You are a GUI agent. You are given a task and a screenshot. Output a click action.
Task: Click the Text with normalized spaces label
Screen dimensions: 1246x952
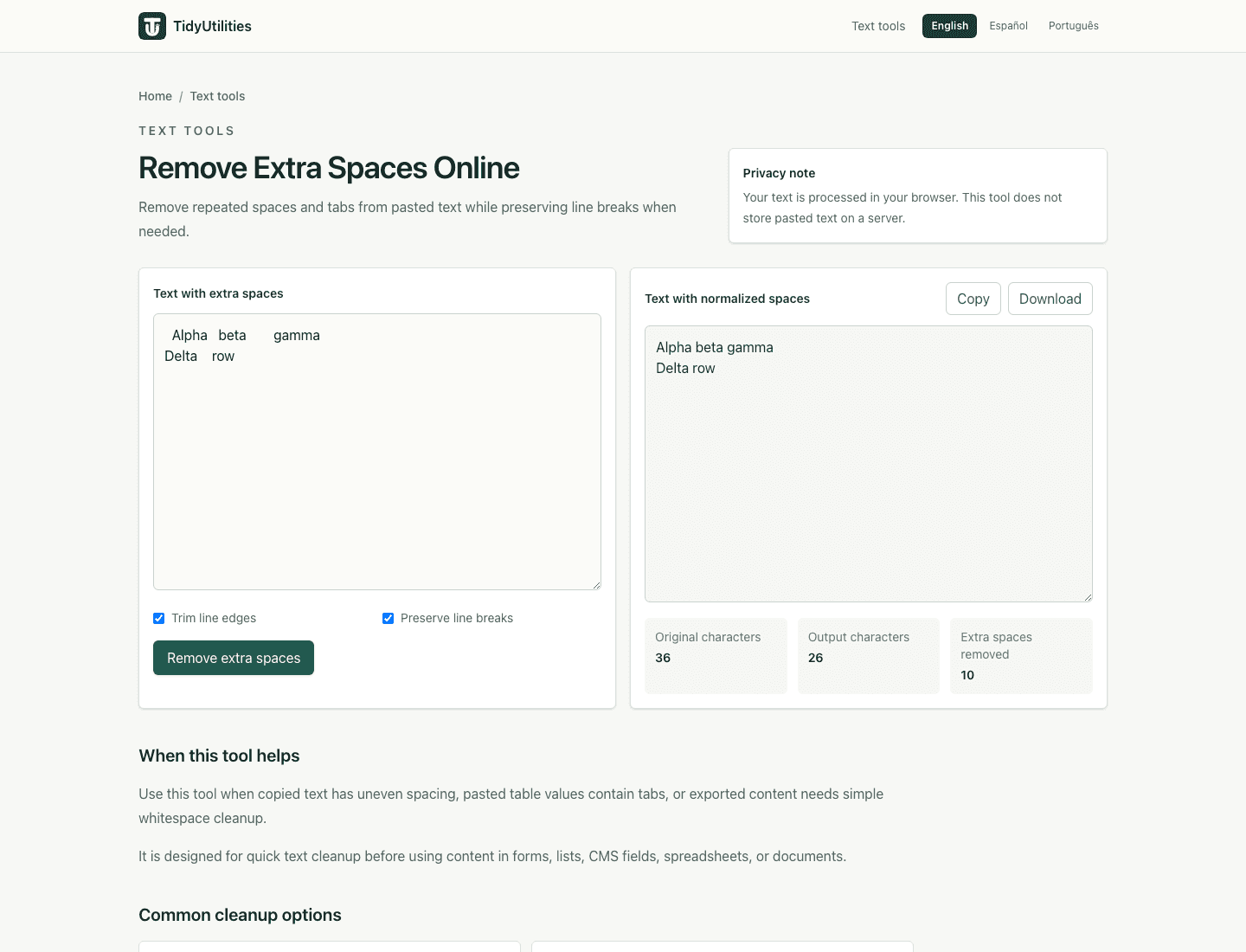point(727,299)
